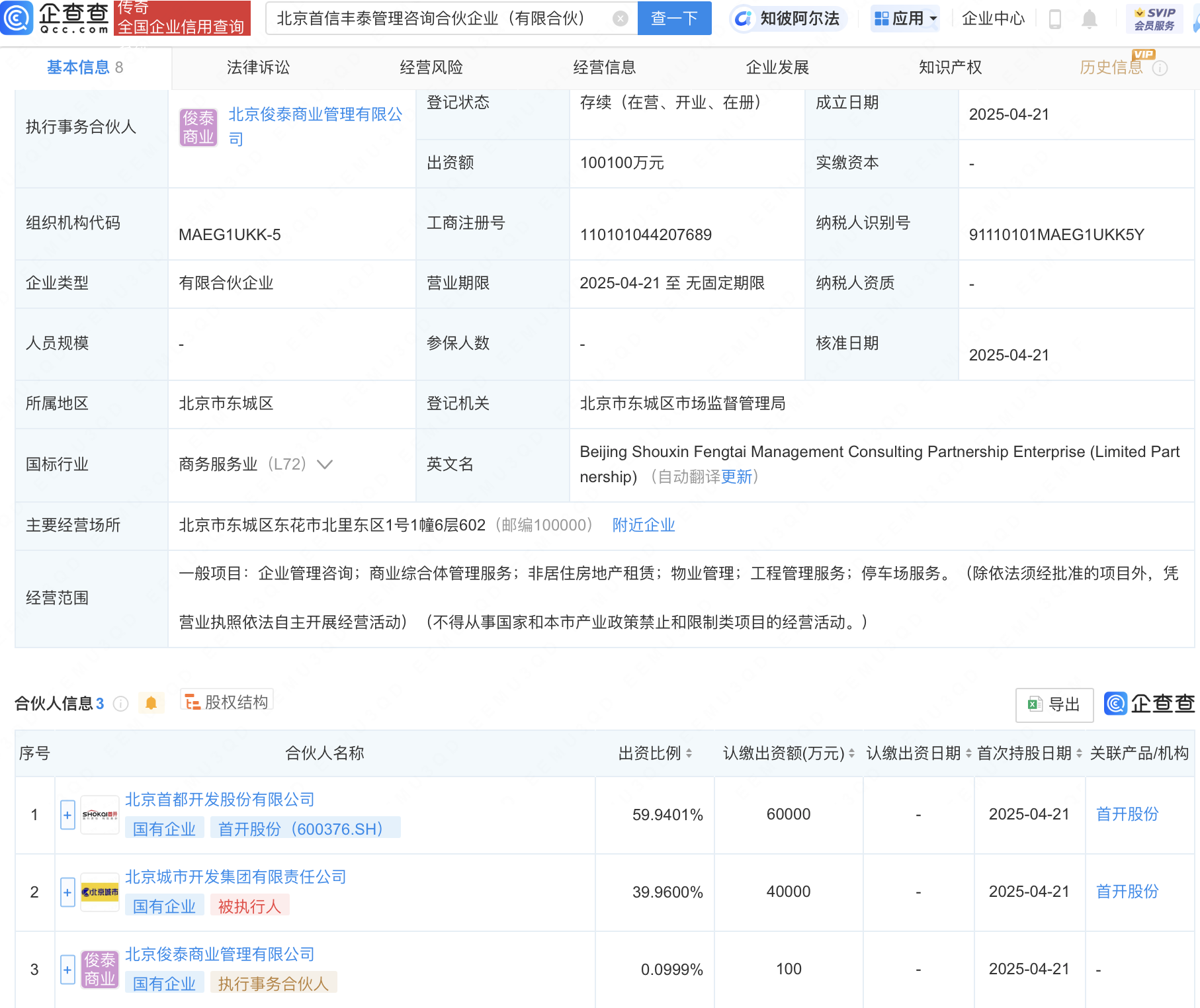Image resolution: width=1200 pixels, height=1008 pixels.
Task: Expand partner row 3 北京俊泰商业管理有限公司
Action: click(67, 970)
